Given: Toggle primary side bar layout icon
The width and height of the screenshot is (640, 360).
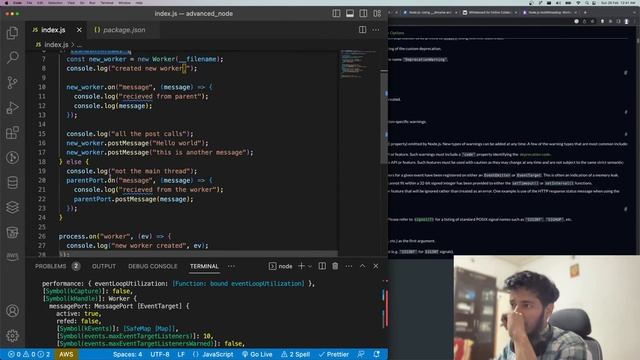Looking at the screenshot, I should pos(336,13).
